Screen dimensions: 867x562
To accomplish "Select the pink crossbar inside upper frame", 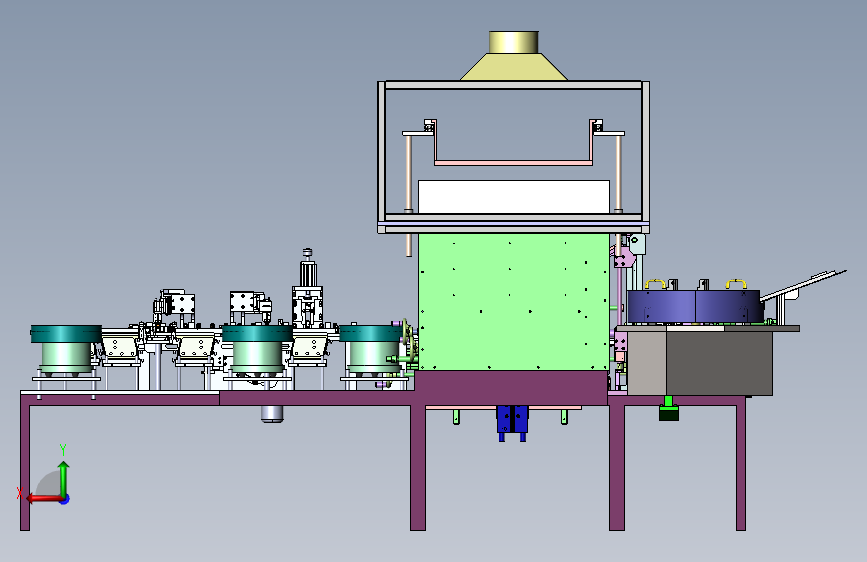I will [513, 163].
